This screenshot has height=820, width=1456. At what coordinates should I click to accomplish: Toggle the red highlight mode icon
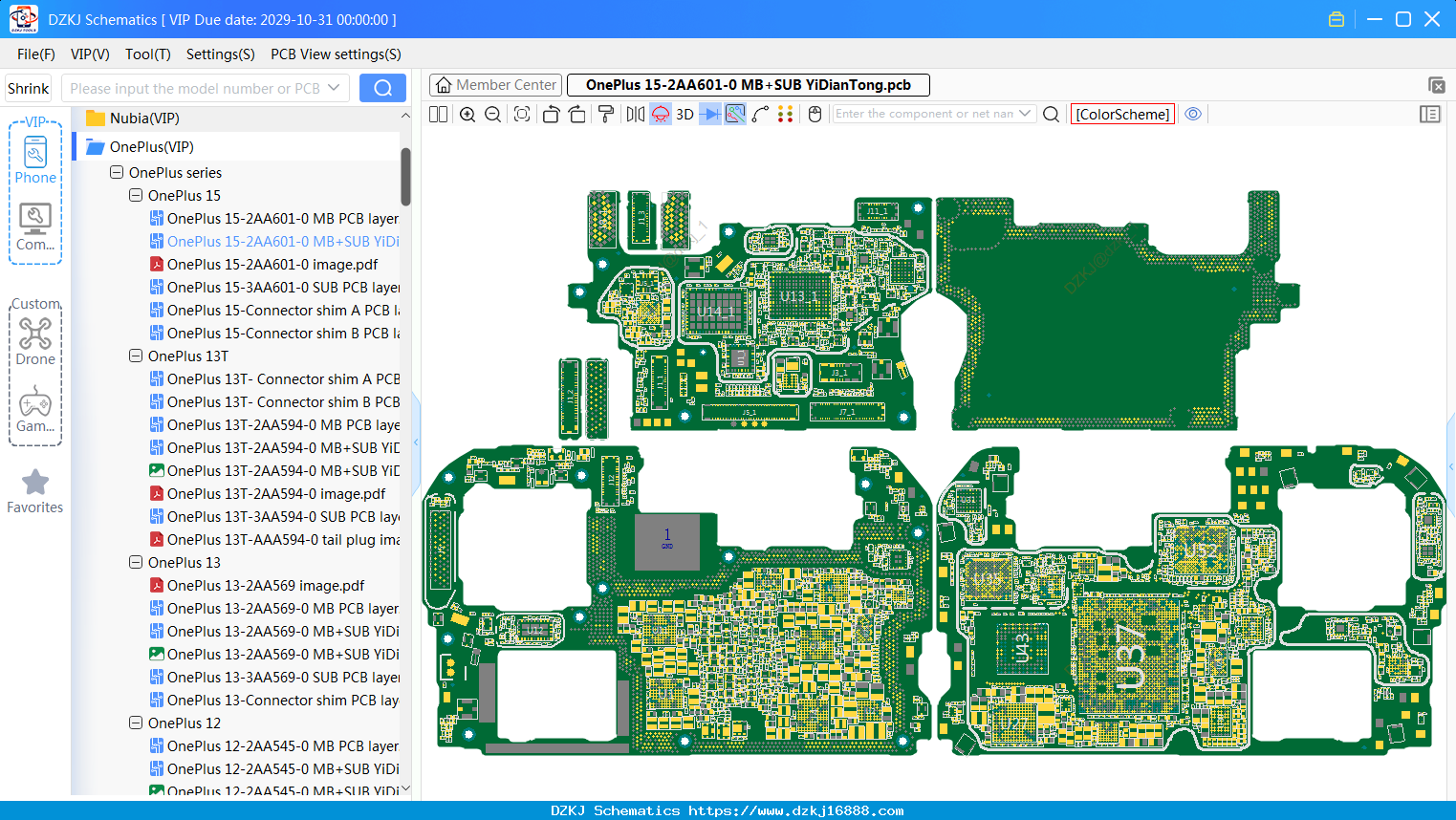(661, 114)
